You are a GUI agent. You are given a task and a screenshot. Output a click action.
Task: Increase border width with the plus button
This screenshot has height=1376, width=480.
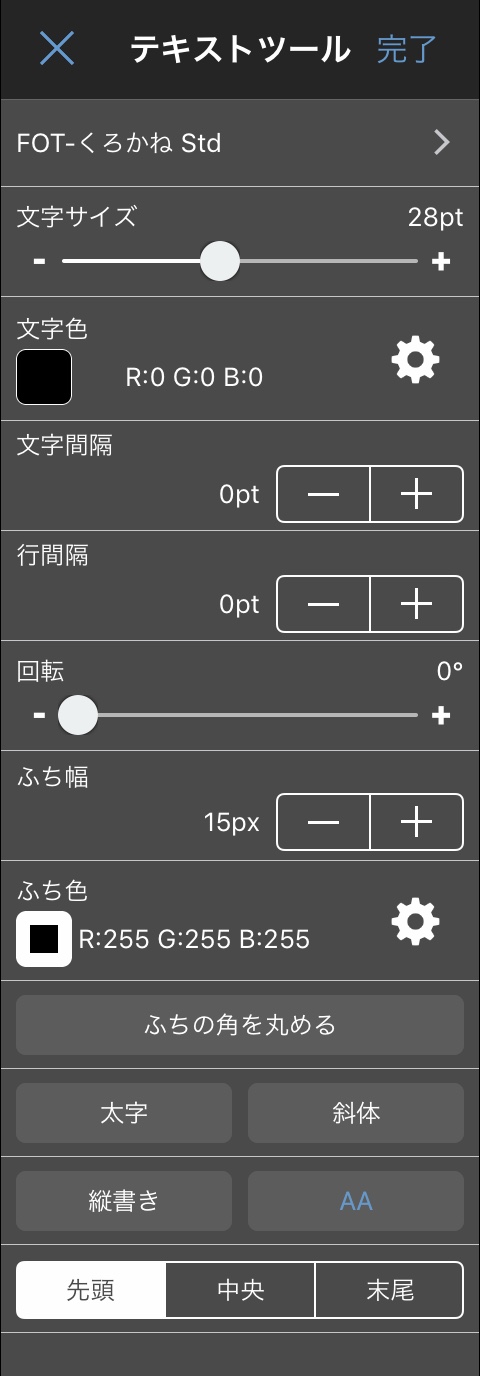[x=416, y=822]
